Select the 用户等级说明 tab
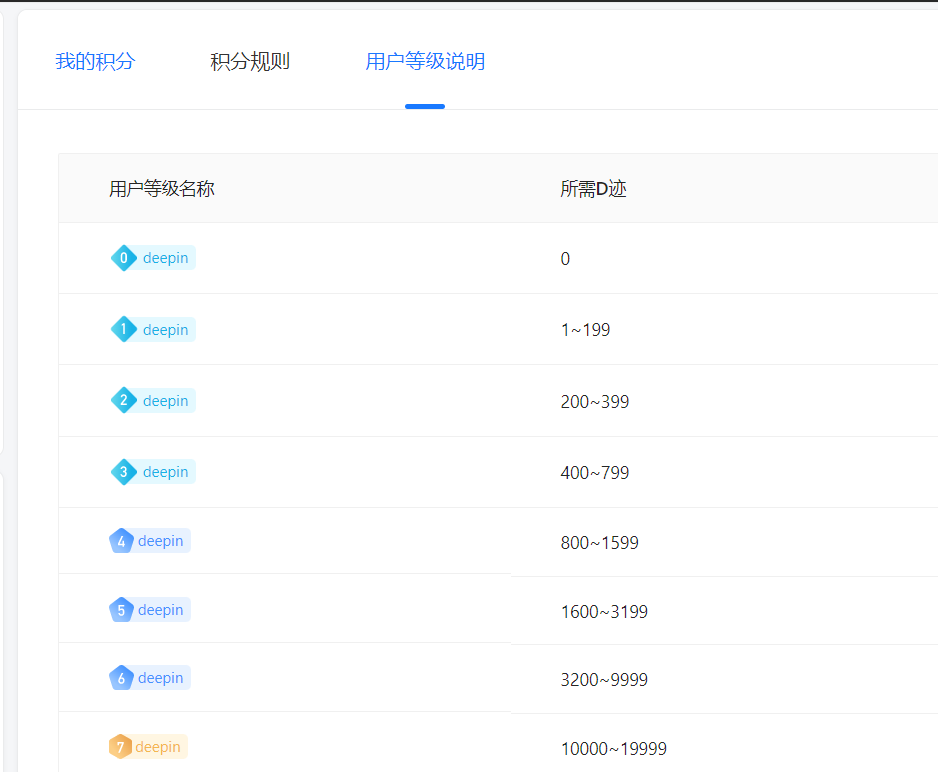 [425, 62]
